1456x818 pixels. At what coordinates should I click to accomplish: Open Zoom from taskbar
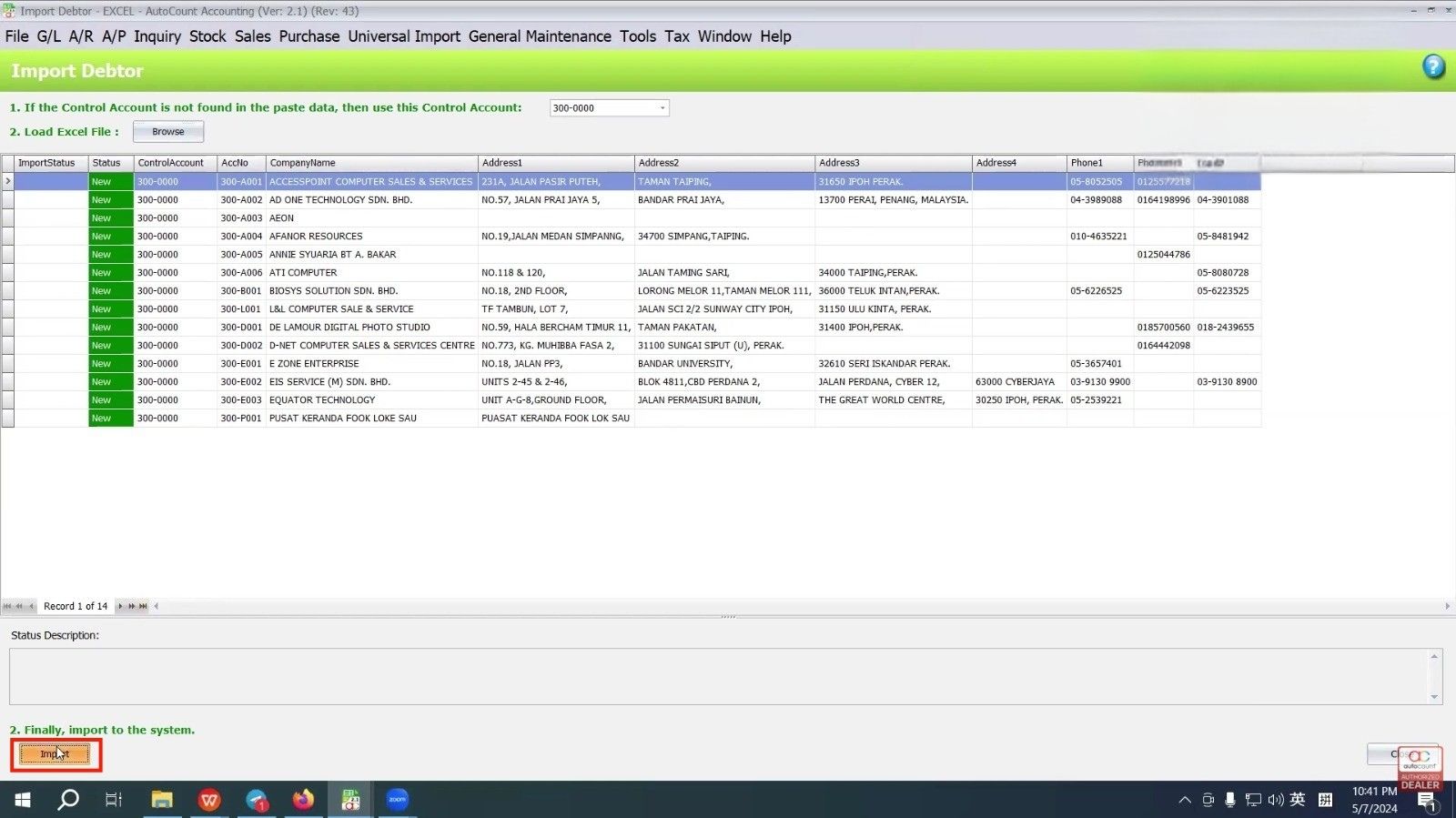(398, 800)
